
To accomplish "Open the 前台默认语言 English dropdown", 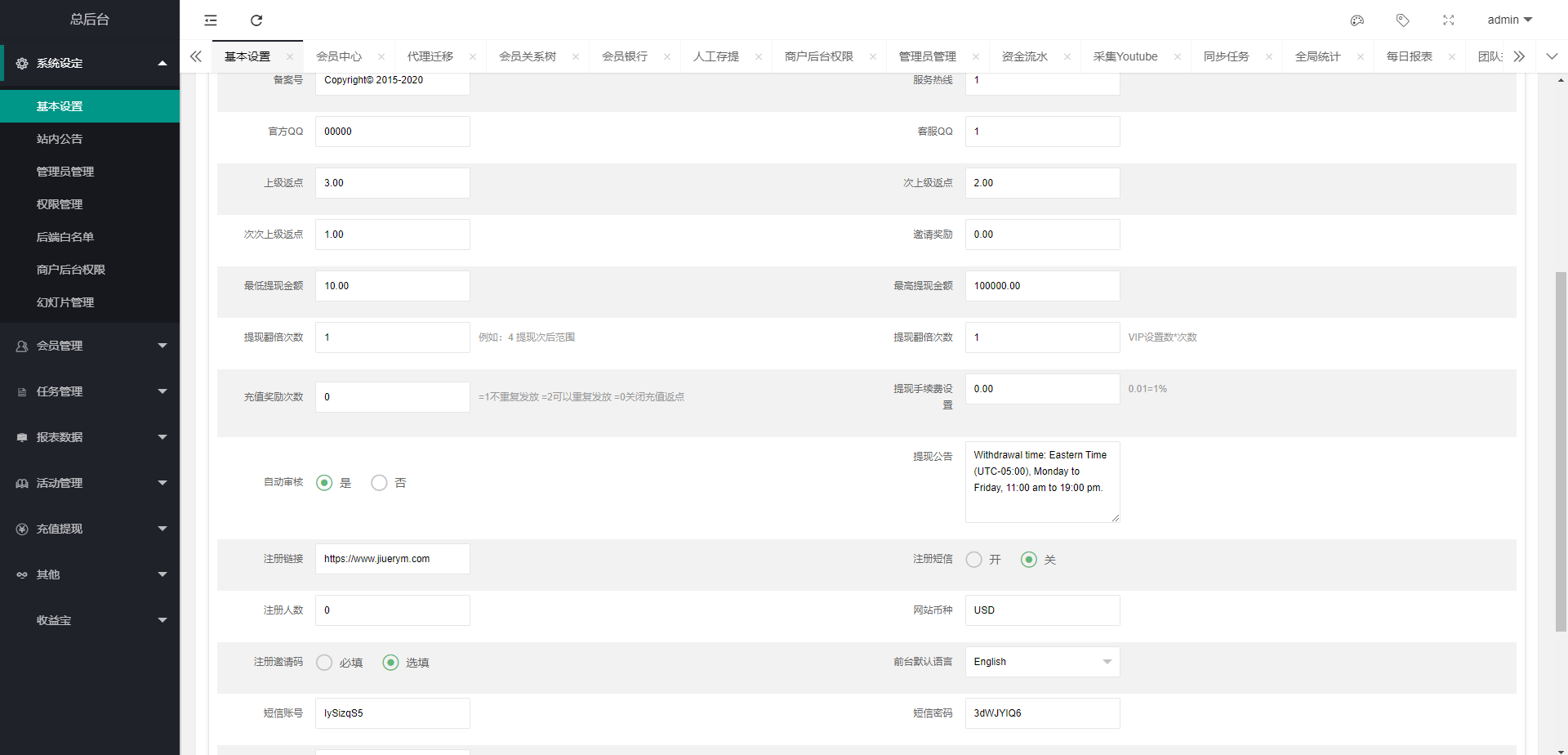I will tap(1042, 662).
